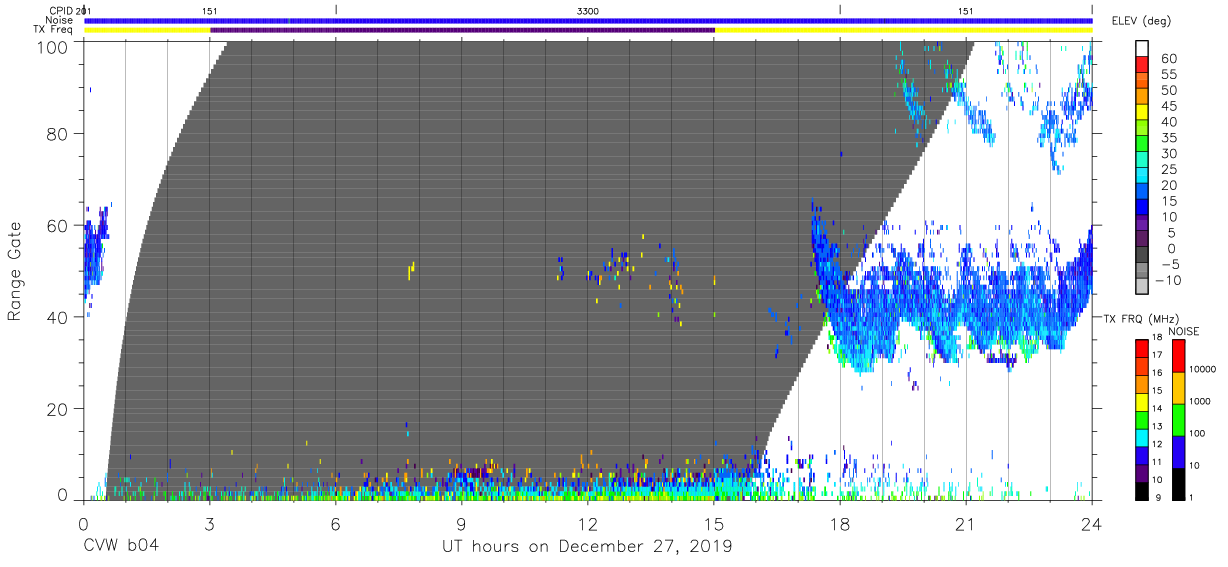
Task: Click the "10000" label on the NOISE colorbar
Action: [1203, 369]
